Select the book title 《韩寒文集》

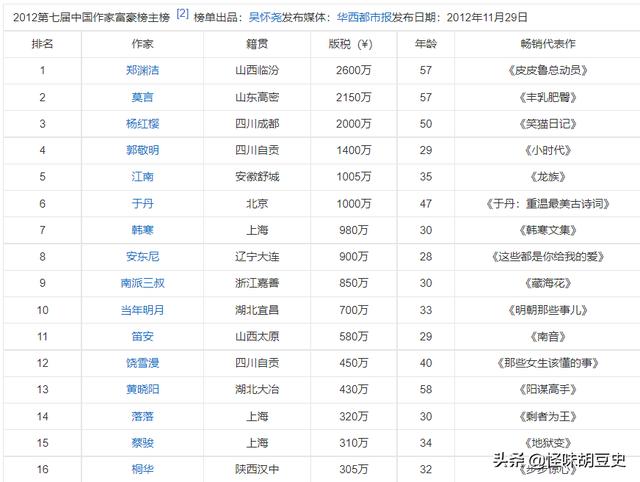coord(548,230)
